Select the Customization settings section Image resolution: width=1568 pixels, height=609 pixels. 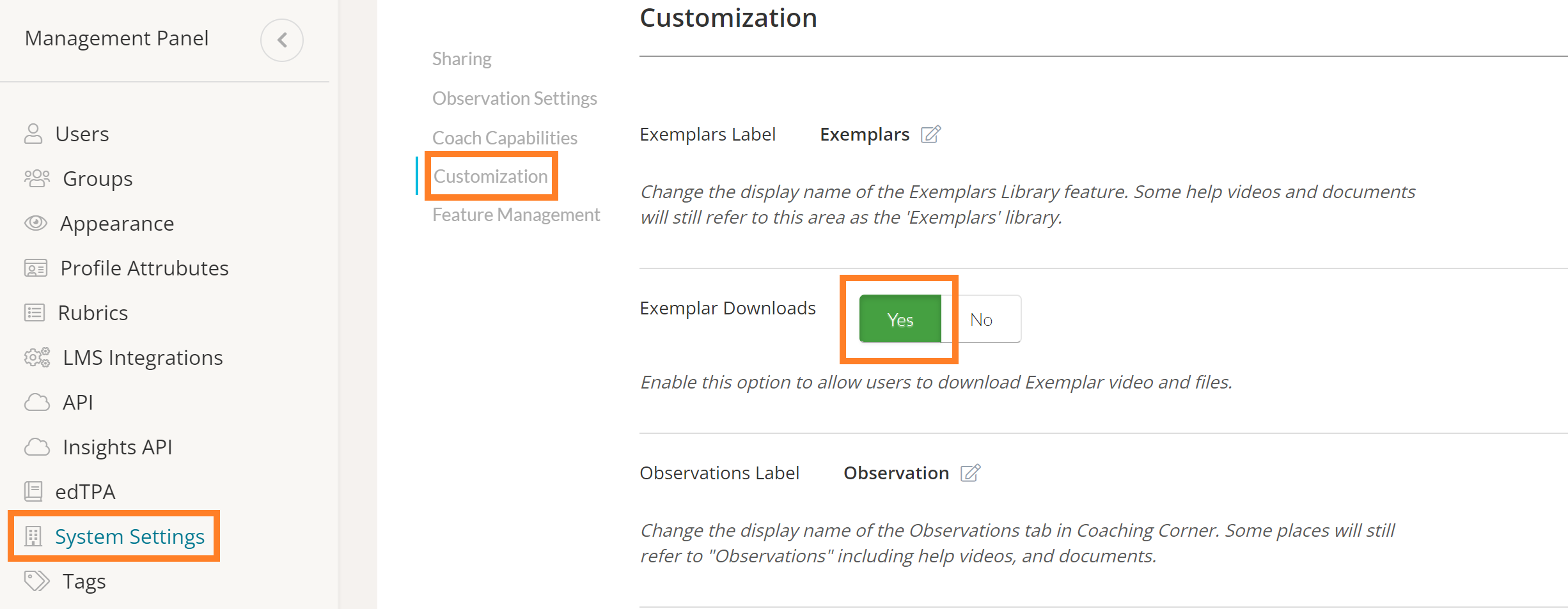pyautogui.click(x=490, y=176)
